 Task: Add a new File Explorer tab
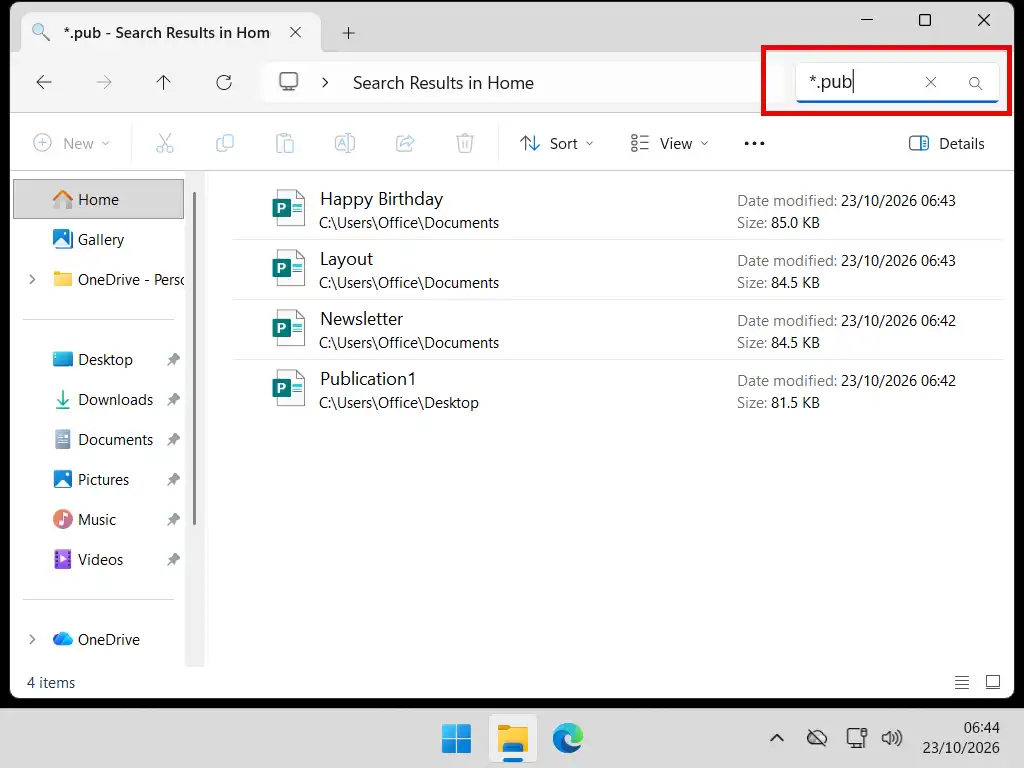point(349,33)
